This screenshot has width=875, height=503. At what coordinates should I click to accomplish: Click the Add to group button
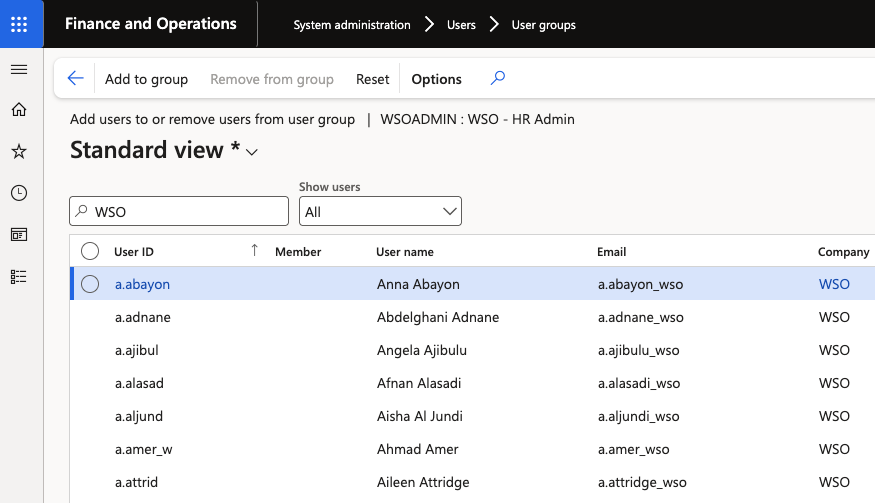tap(146, 79)
